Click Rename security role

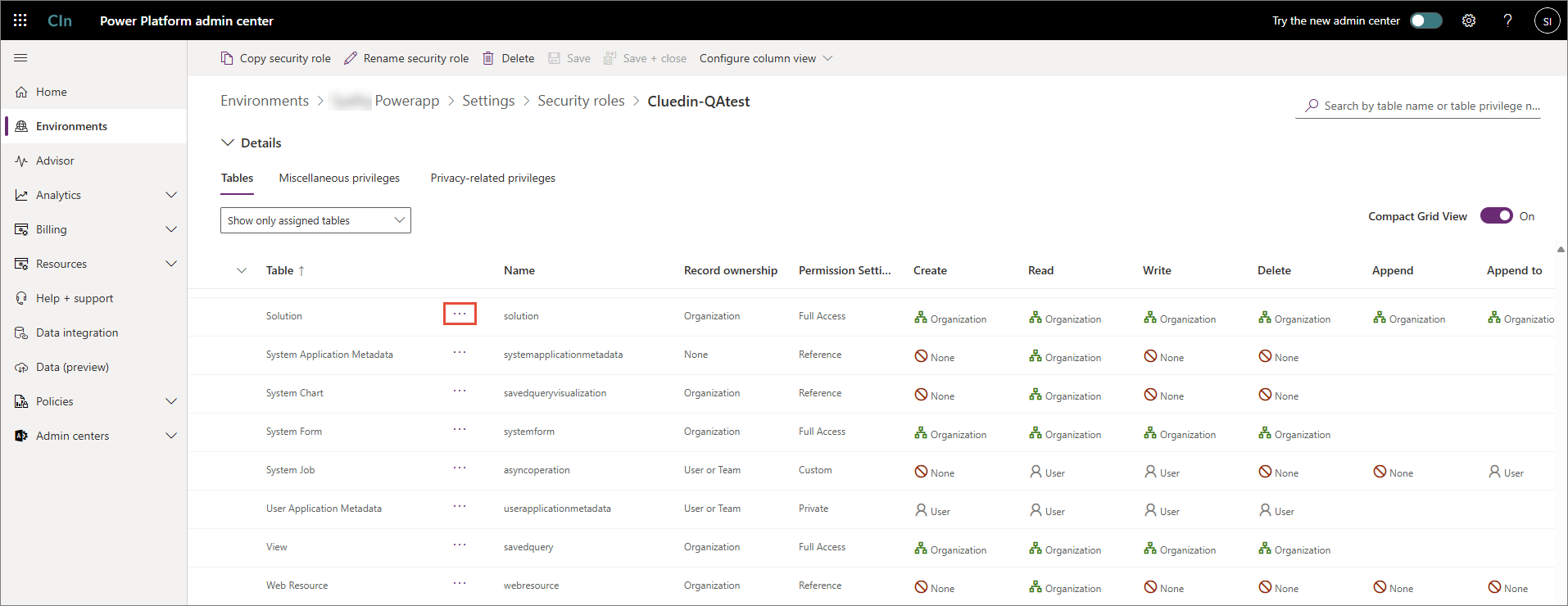(407, 58)
